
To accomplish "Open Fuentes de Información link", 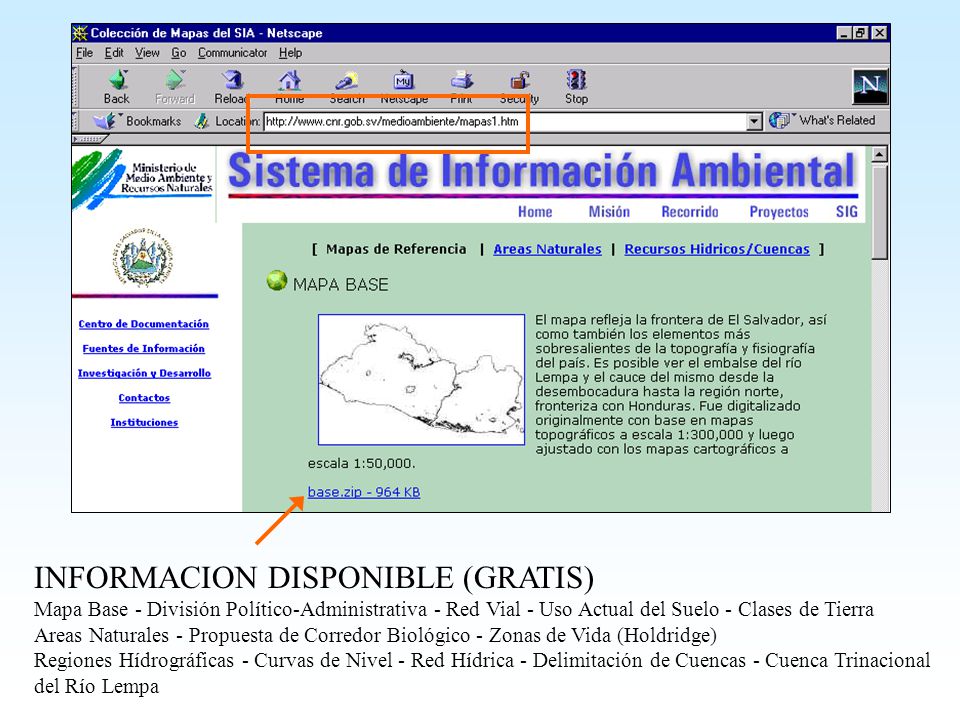I will point(143,348).
